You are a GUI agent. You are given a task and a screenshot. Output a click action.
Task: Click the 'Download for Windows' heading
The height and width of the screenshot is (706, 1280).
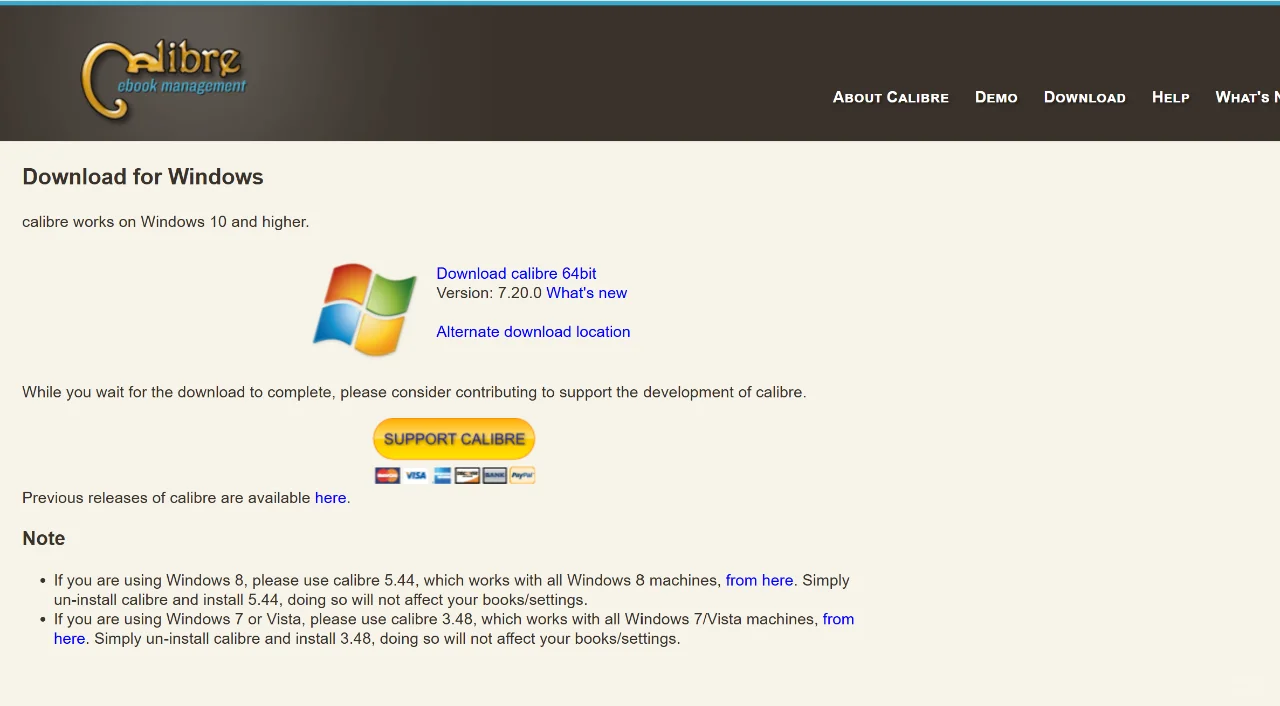(x=143, y=177)
